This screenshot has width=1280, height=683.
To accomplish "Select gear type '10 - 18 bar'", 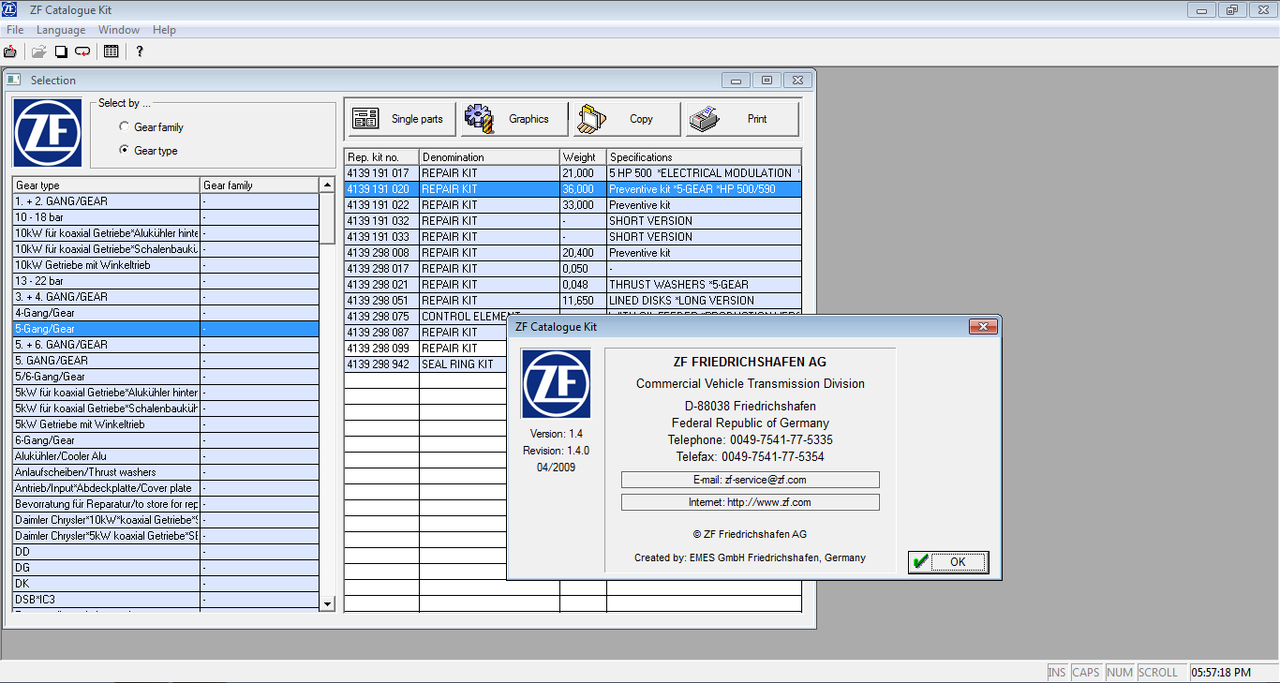I will pos(166,217).
